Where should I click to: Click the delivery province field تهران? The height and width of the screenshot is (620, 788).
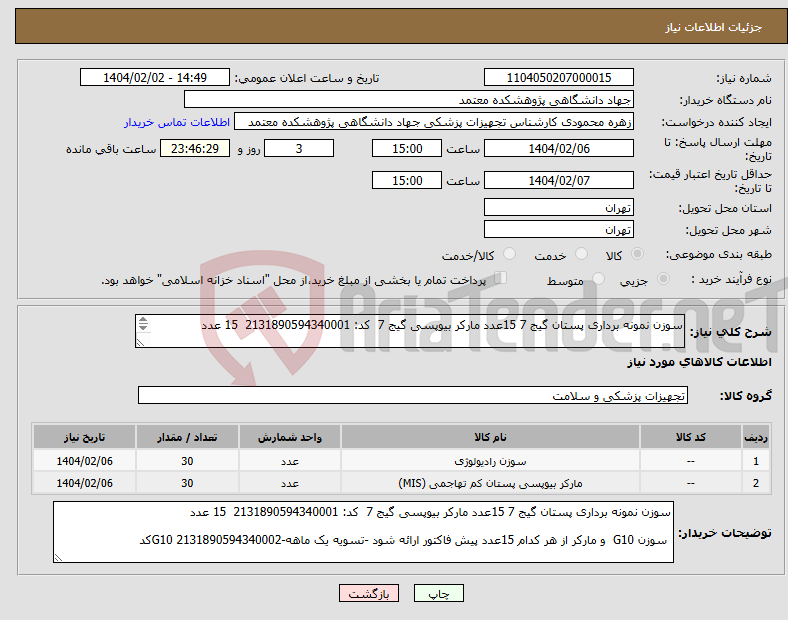558,207
